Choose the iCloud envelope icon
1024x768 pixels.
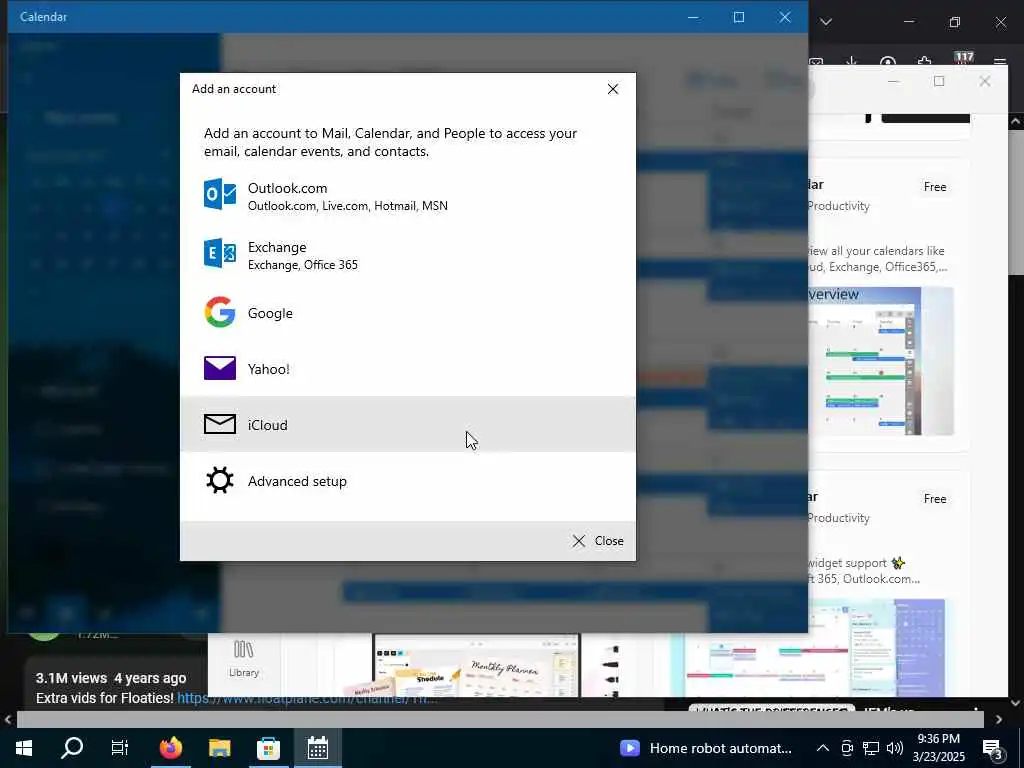(219, 424)
